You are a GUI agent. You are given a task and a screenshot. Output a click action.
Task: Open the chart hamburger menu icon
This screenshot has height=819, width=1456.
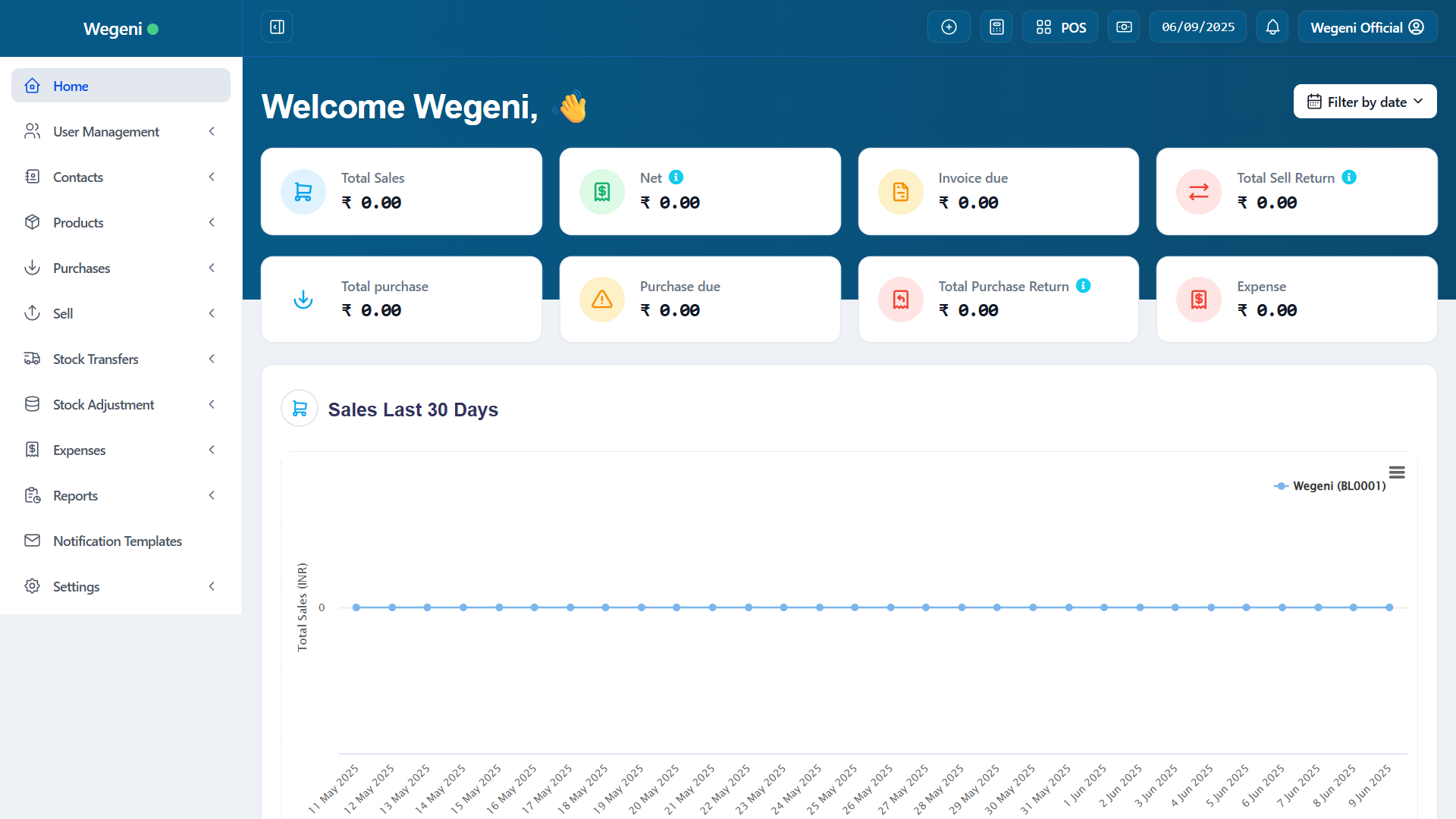coord(1397,472)
